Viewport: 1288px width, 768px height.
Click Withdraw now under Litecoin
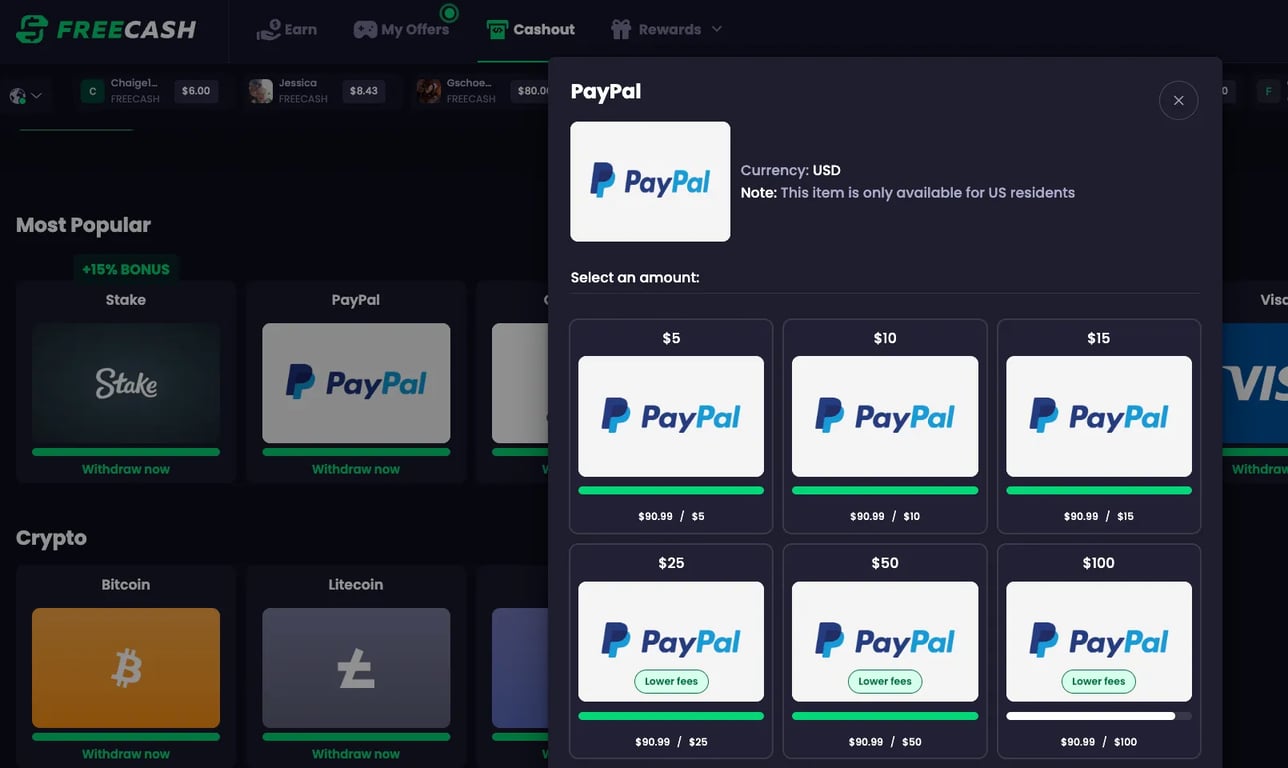coord(356,754)
